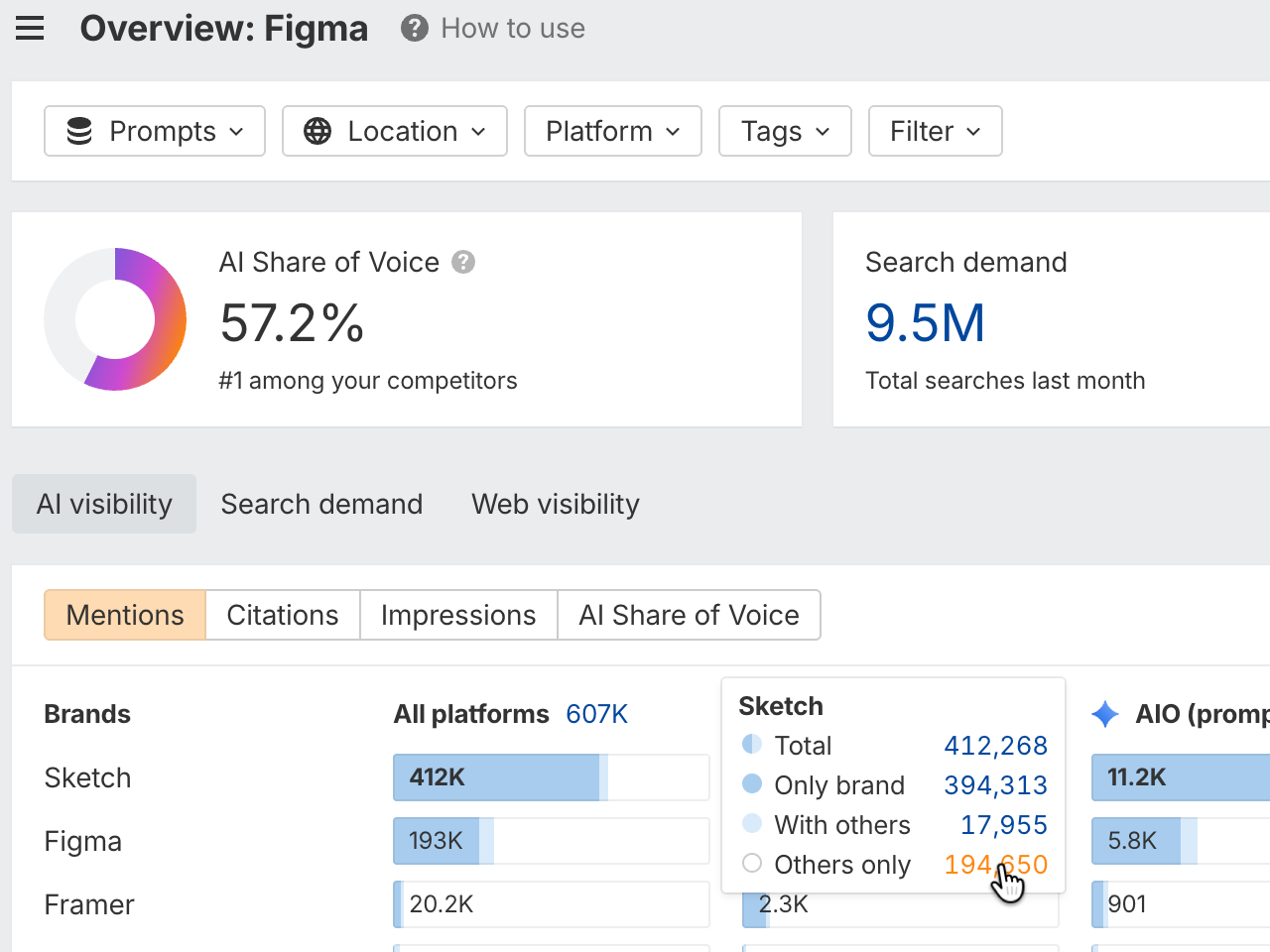Click the 607K All platforms total
This screenshot has height=952, width=1270.
pyautogui.click(x=597, y=714)
